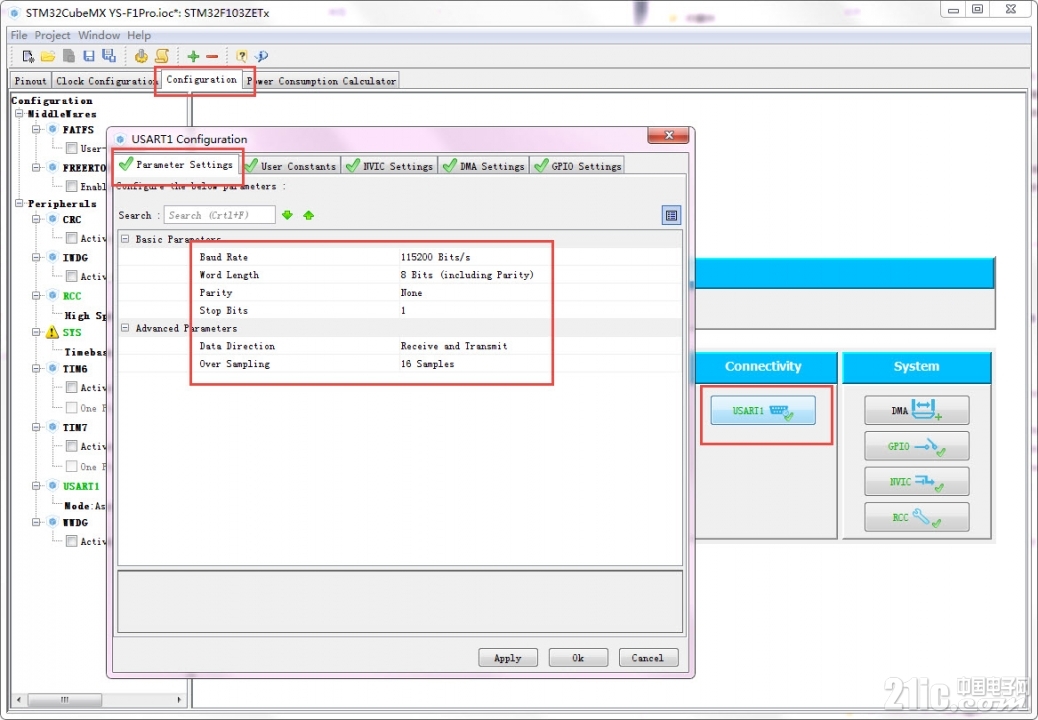Click the Cancel button
The image size is (1038, 720).
click(648, 658)
